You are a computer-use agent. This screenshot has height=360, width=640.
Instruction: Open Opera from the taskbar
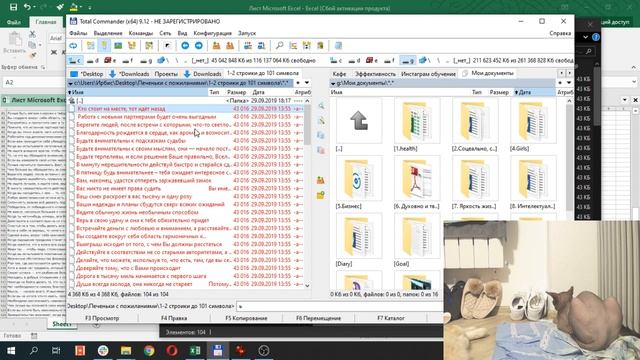pyautogui.click(x=172, y=351)
